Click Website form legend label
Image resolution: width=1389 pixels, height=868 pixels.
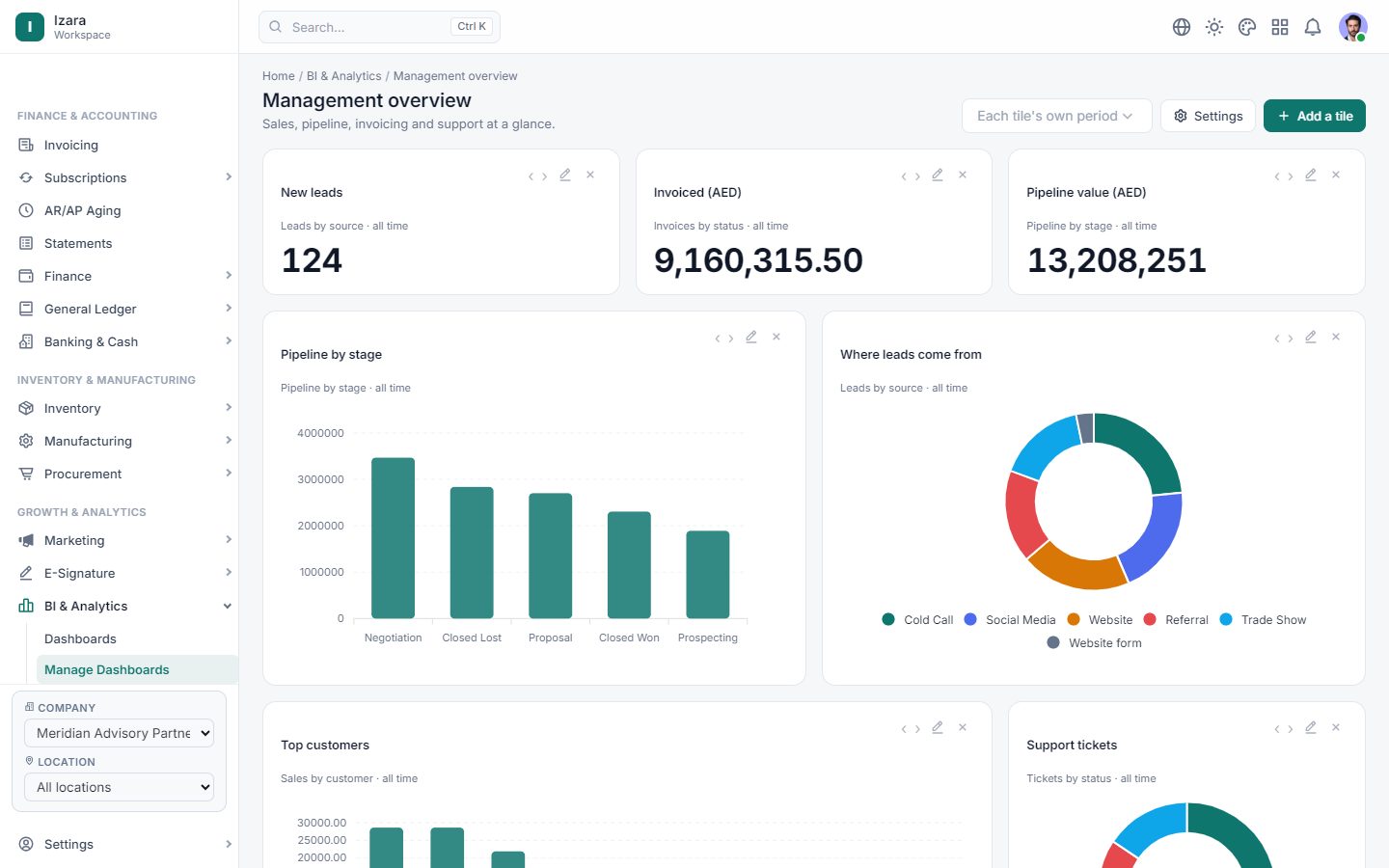point(1105,643)
